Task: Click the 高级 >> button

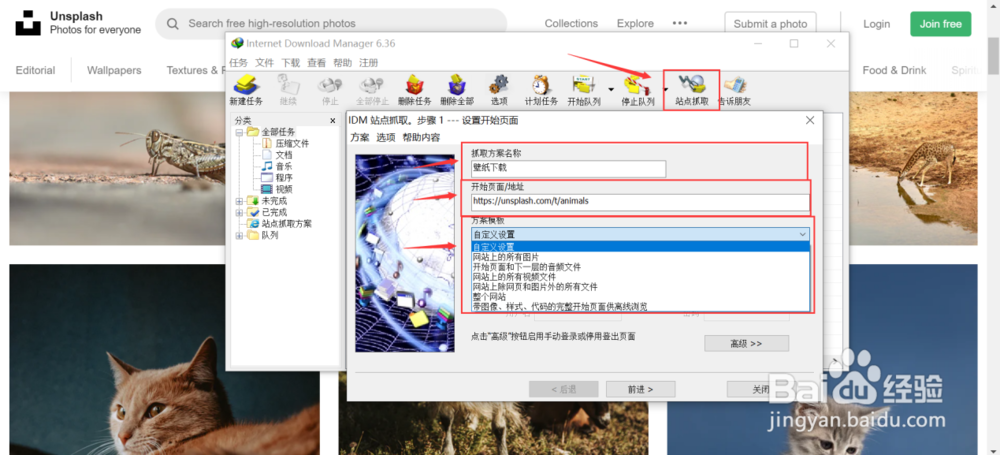Action: 746,343
